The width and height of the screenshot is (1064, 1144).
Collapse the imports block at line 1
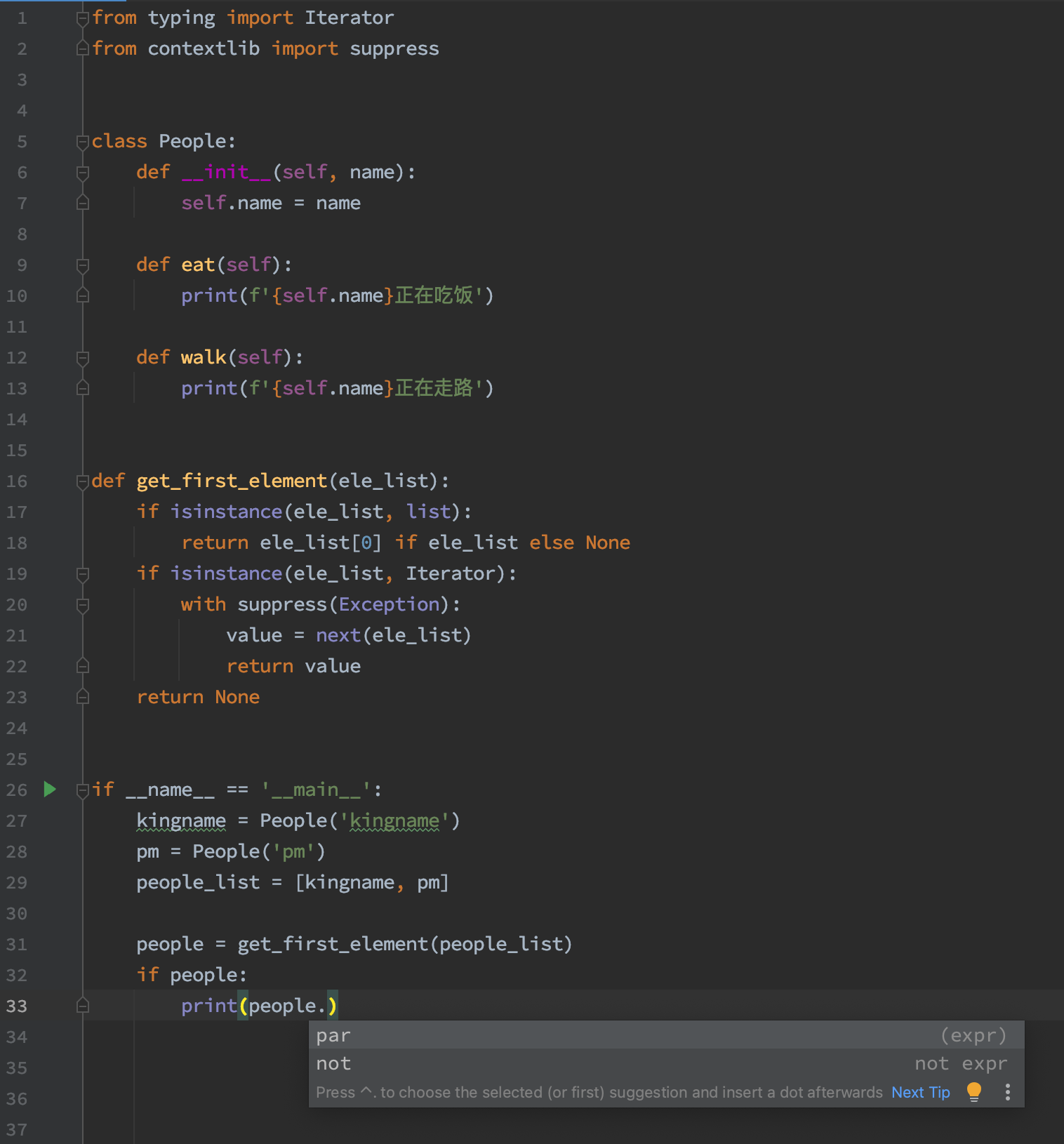tap(82, 18)
